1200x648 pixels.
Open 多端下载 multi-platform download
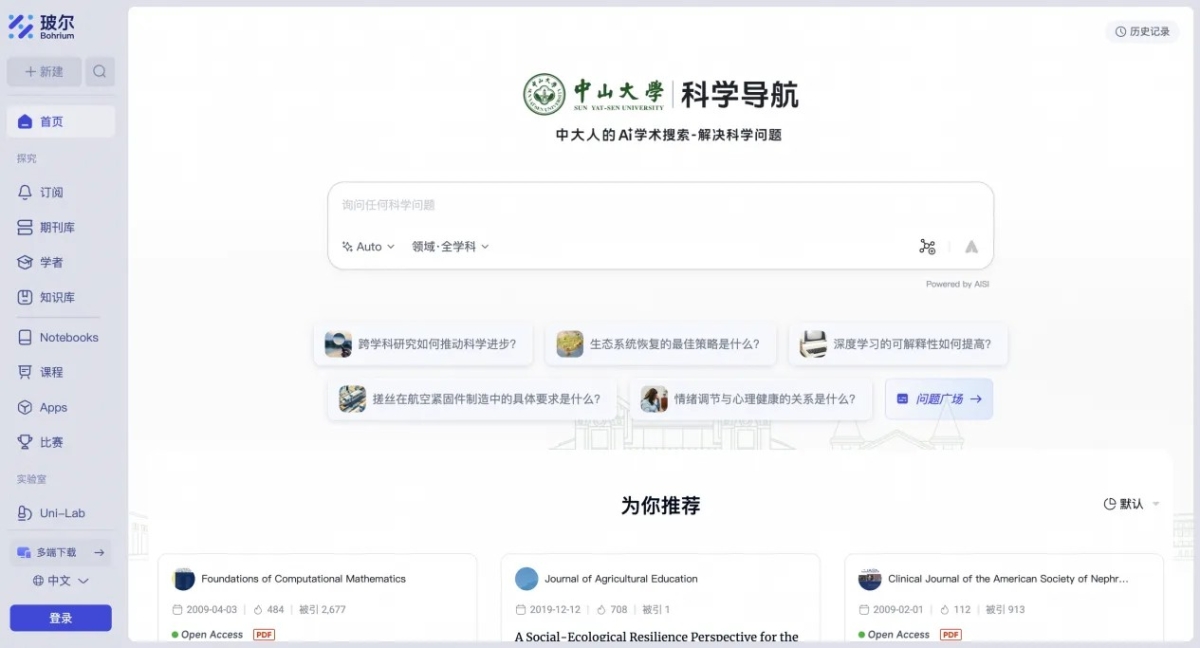(61, 552)
